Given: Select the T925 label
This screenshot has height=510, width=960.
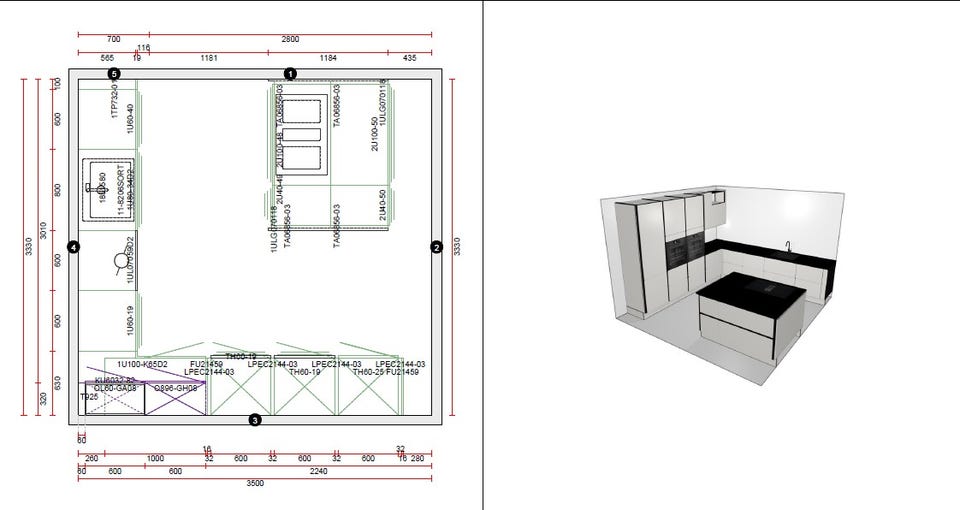Looking at the screenshot, I should pos(89,397).
